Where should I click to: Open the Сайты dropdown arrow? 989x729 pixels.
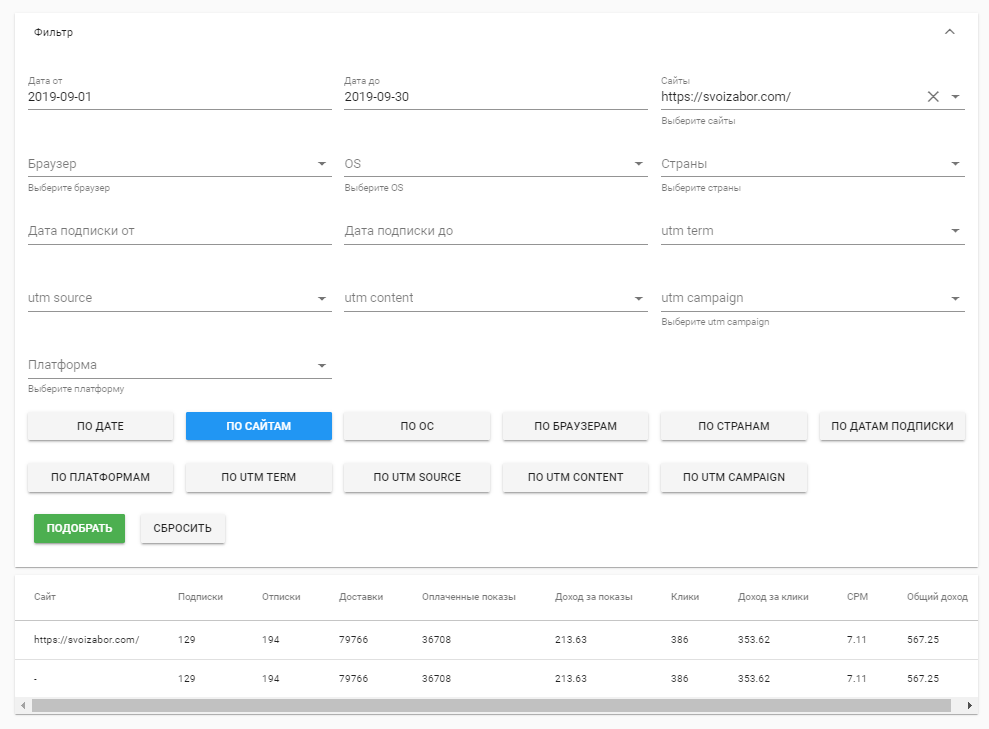(955, 97)
